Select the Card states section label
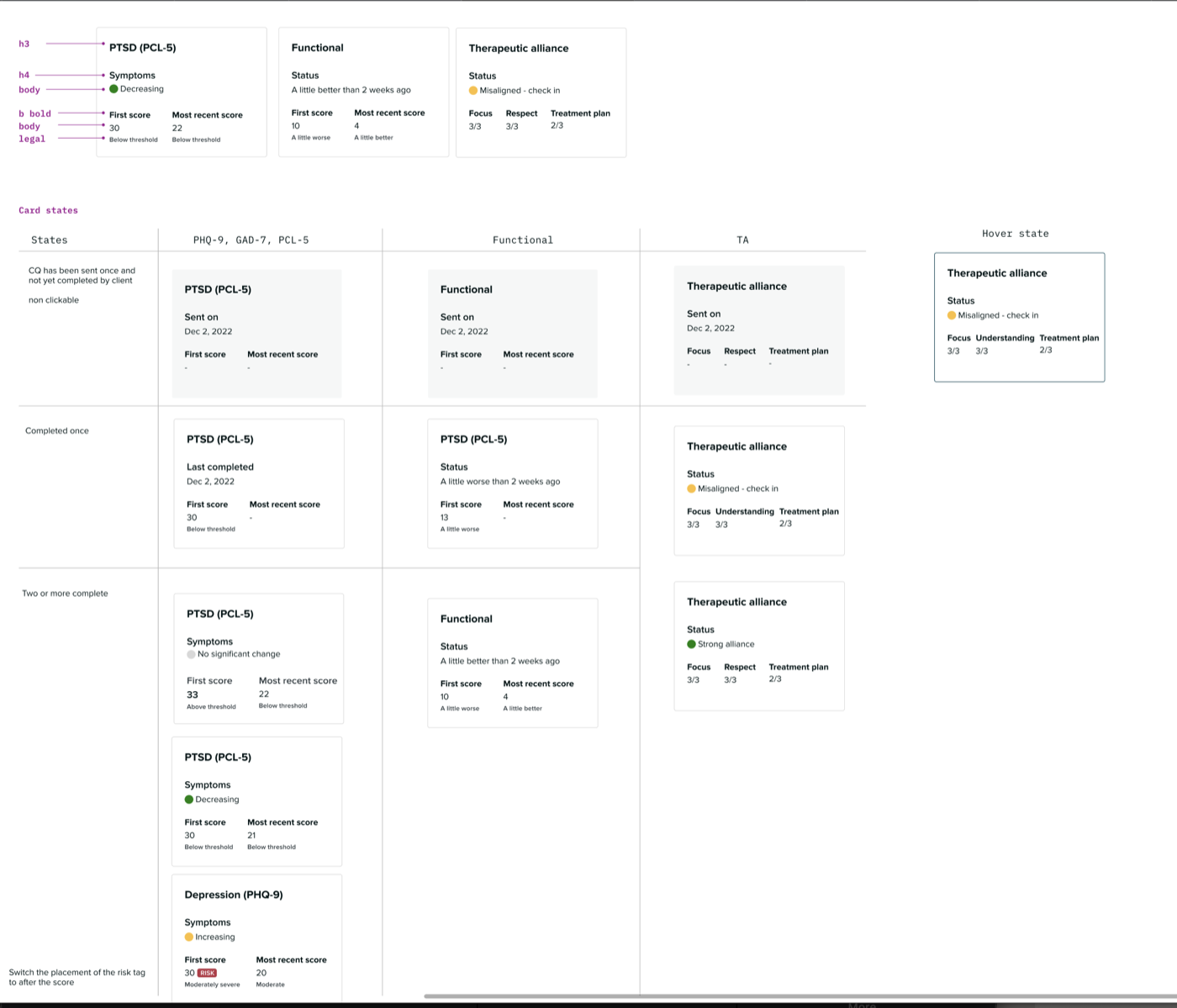 click(x=48, y=210)
